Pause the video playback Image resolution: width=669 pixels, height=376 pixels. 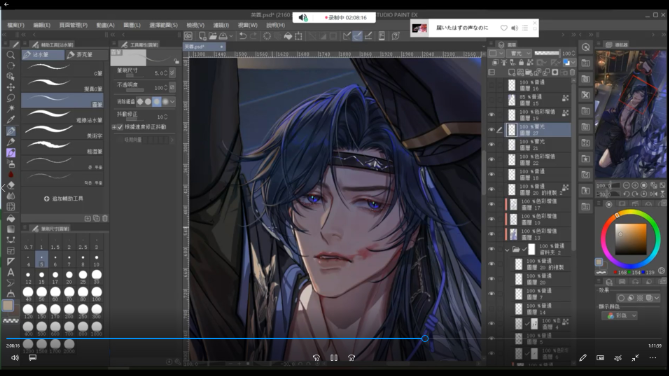(334, 358)
